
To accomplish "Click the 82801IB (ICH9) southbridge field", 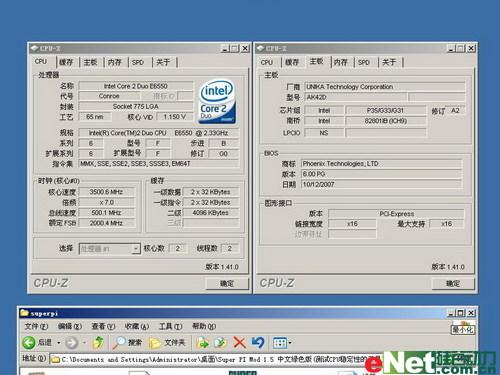I will tap(385, 121).
